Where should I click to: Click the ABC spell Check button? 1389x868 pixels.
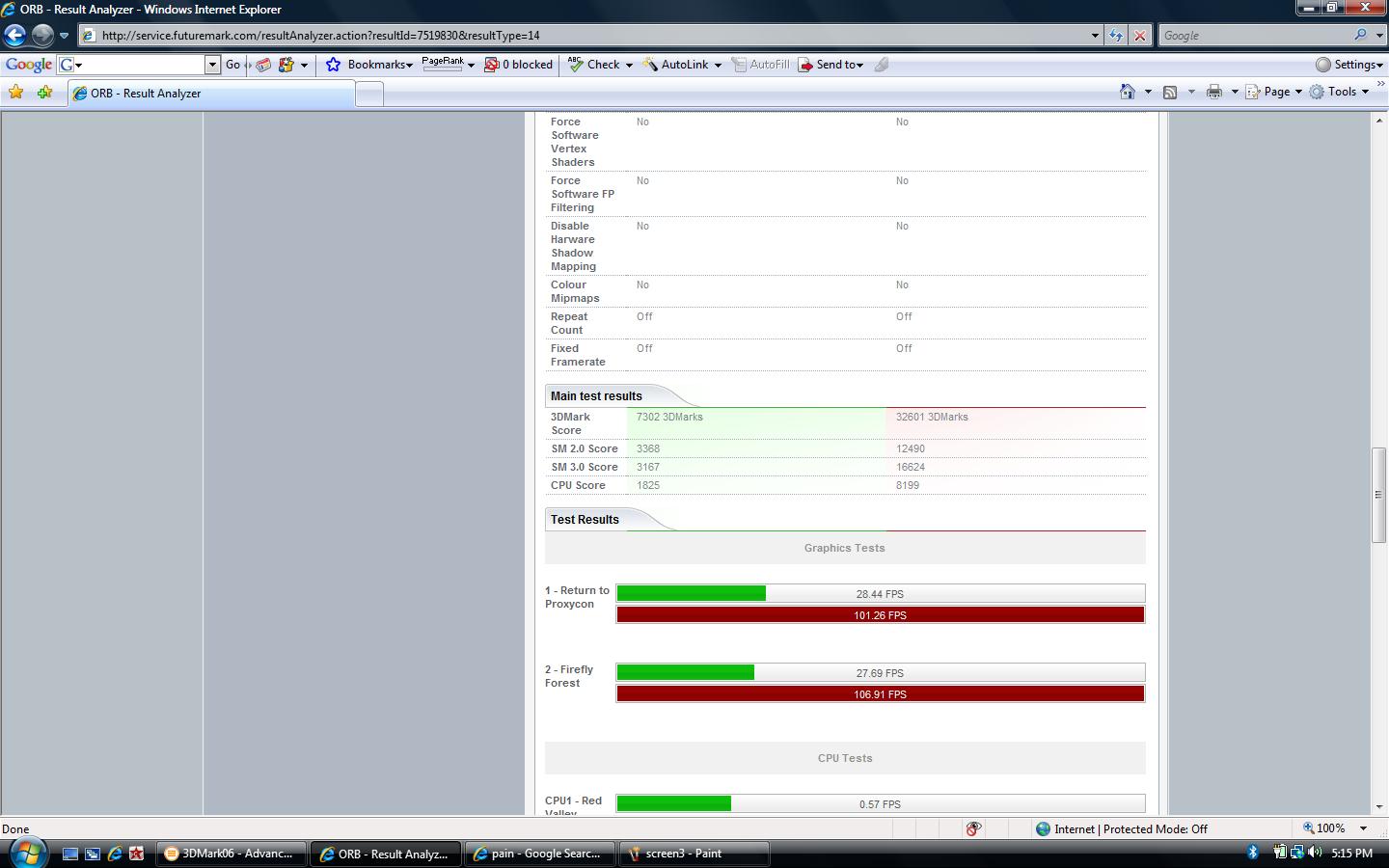click(x=594, y=65)
